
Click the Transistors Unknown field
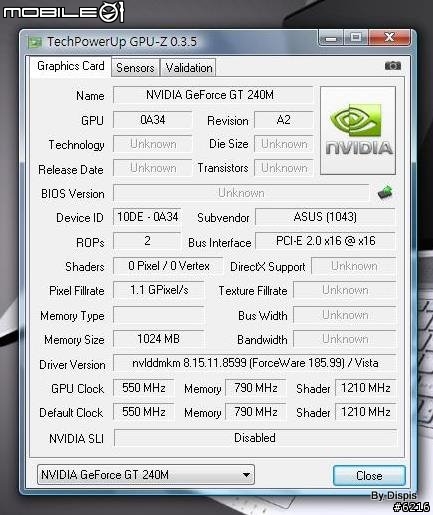click(284, 168)
